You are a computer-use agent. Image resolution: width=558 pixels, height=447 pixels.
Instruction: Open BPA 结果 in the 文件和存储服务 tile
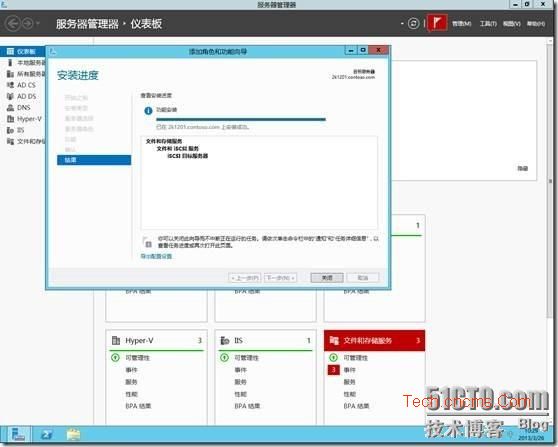click(356, 406)
